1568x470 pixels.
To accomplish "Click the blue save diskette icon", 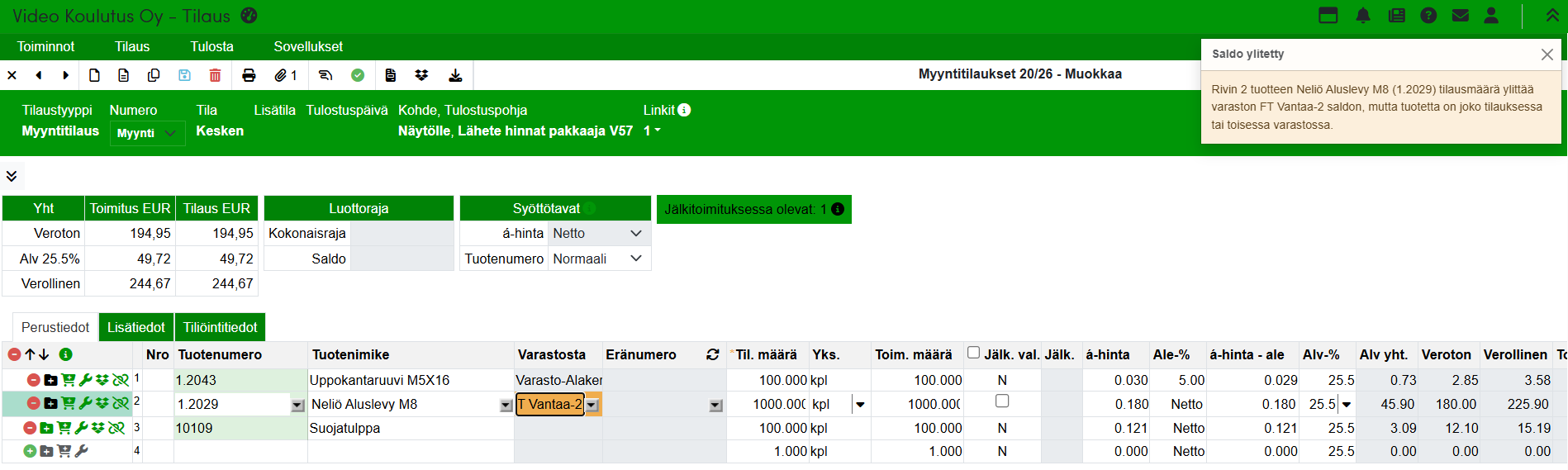I will [184, 75].
